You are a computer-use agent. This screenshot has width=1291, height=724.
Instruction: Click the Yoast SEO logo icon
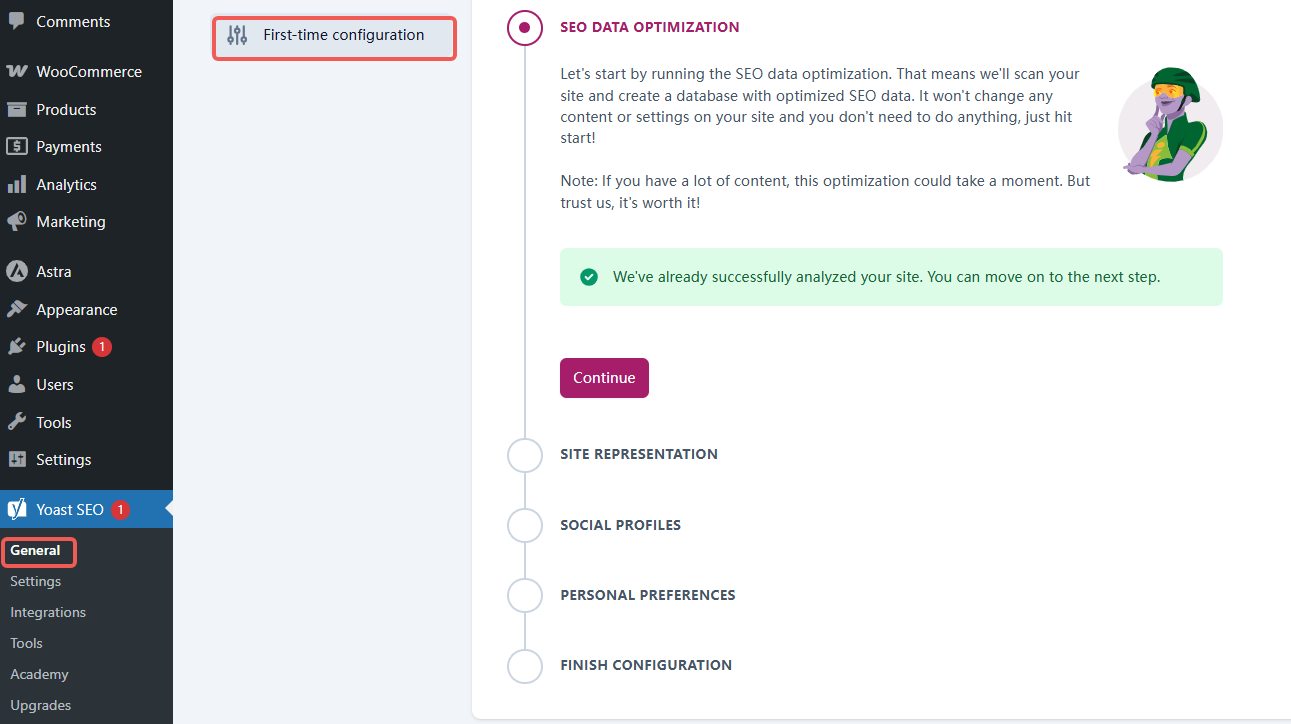pos(17,510)
